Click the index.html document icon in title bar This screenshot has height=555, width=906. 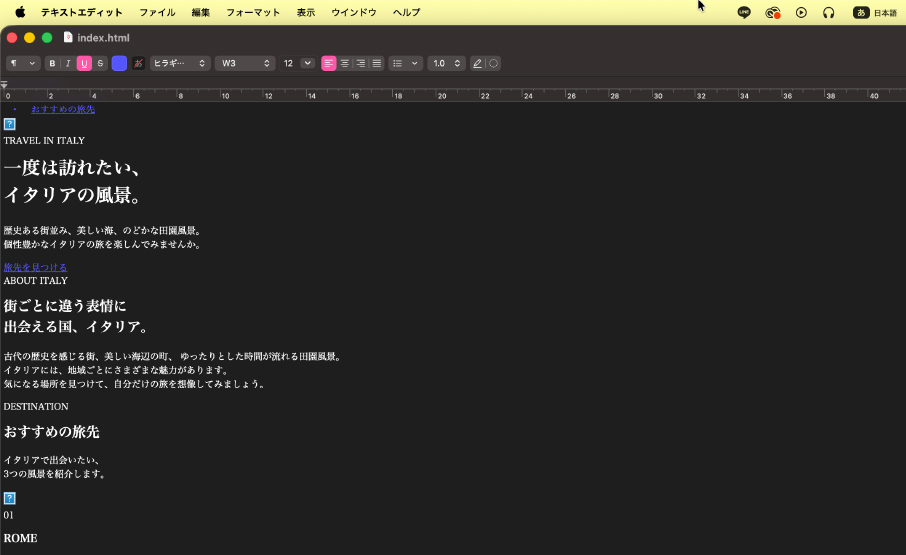point(68,38)
